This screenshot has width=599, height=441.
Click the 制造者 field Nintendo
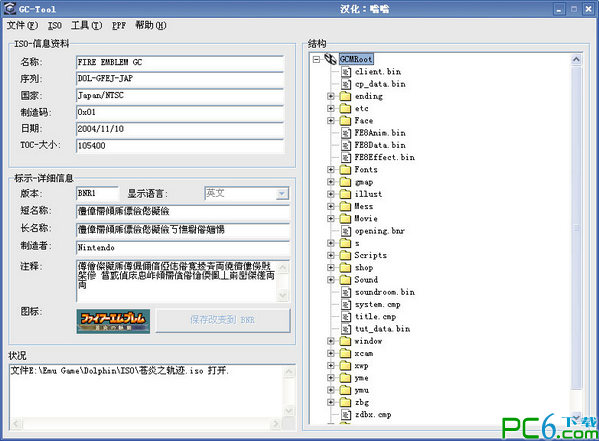183,248
